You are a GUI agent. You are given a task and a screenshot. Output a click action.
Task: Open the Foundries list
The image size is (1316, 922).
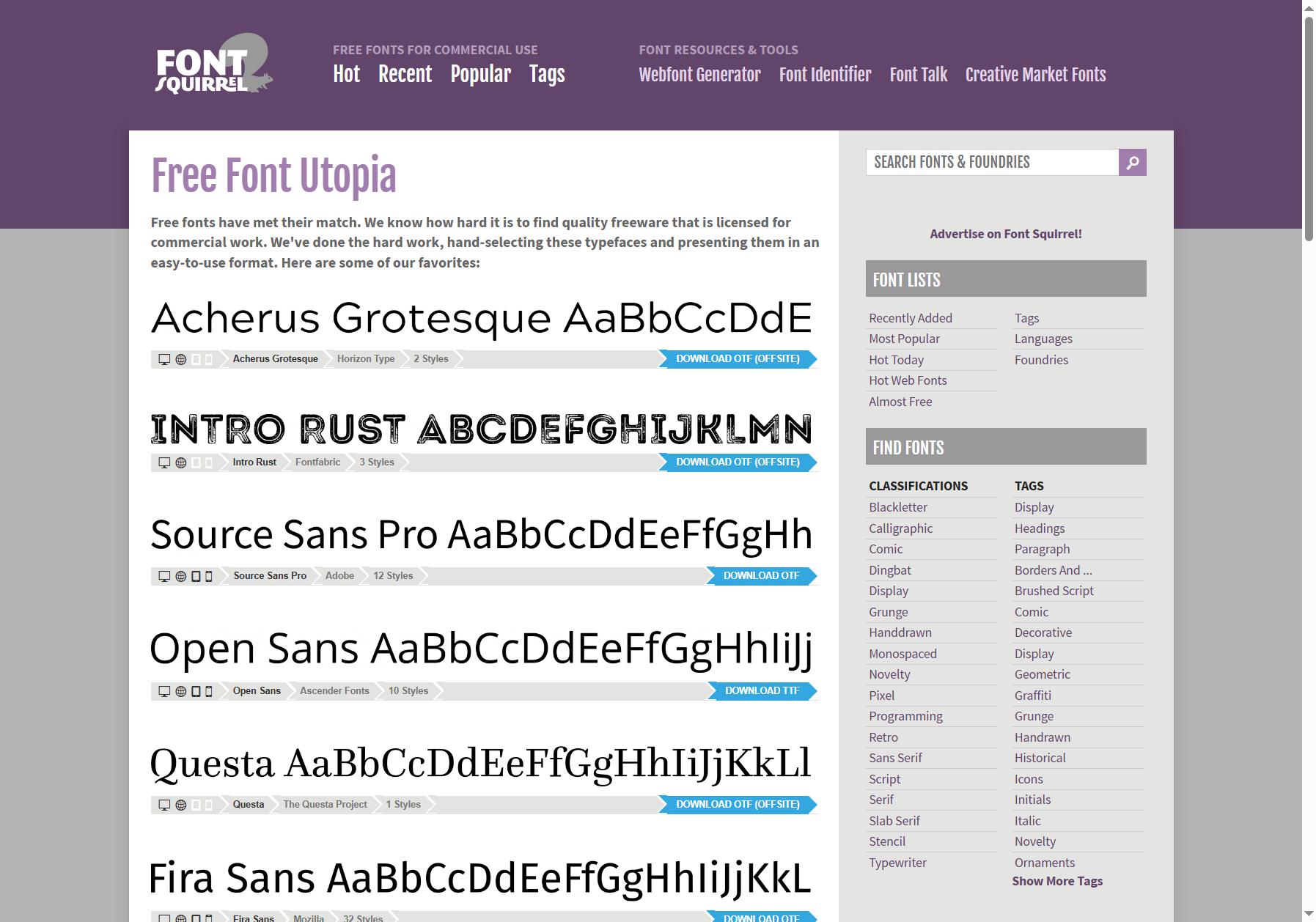pyautogui.click(x=1041, y=360)
